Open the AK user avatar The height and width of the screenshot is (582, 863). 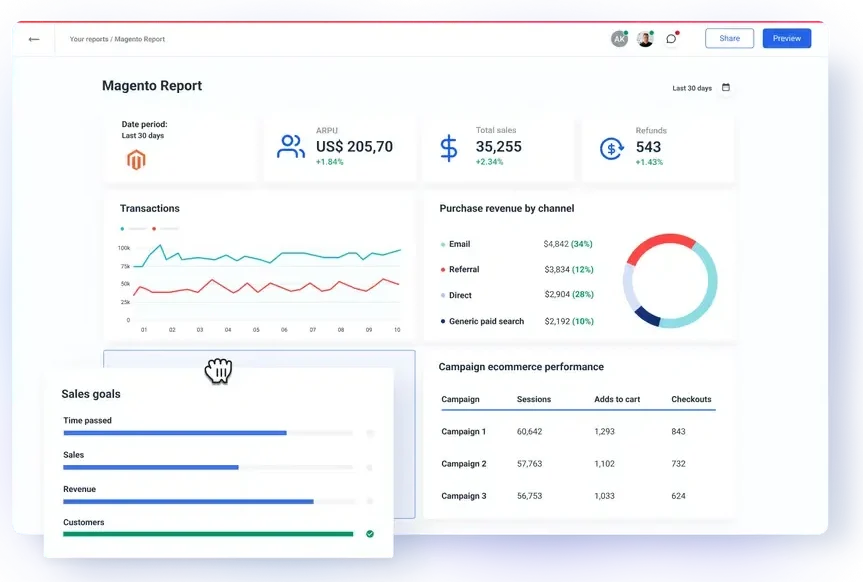(619, 39)
